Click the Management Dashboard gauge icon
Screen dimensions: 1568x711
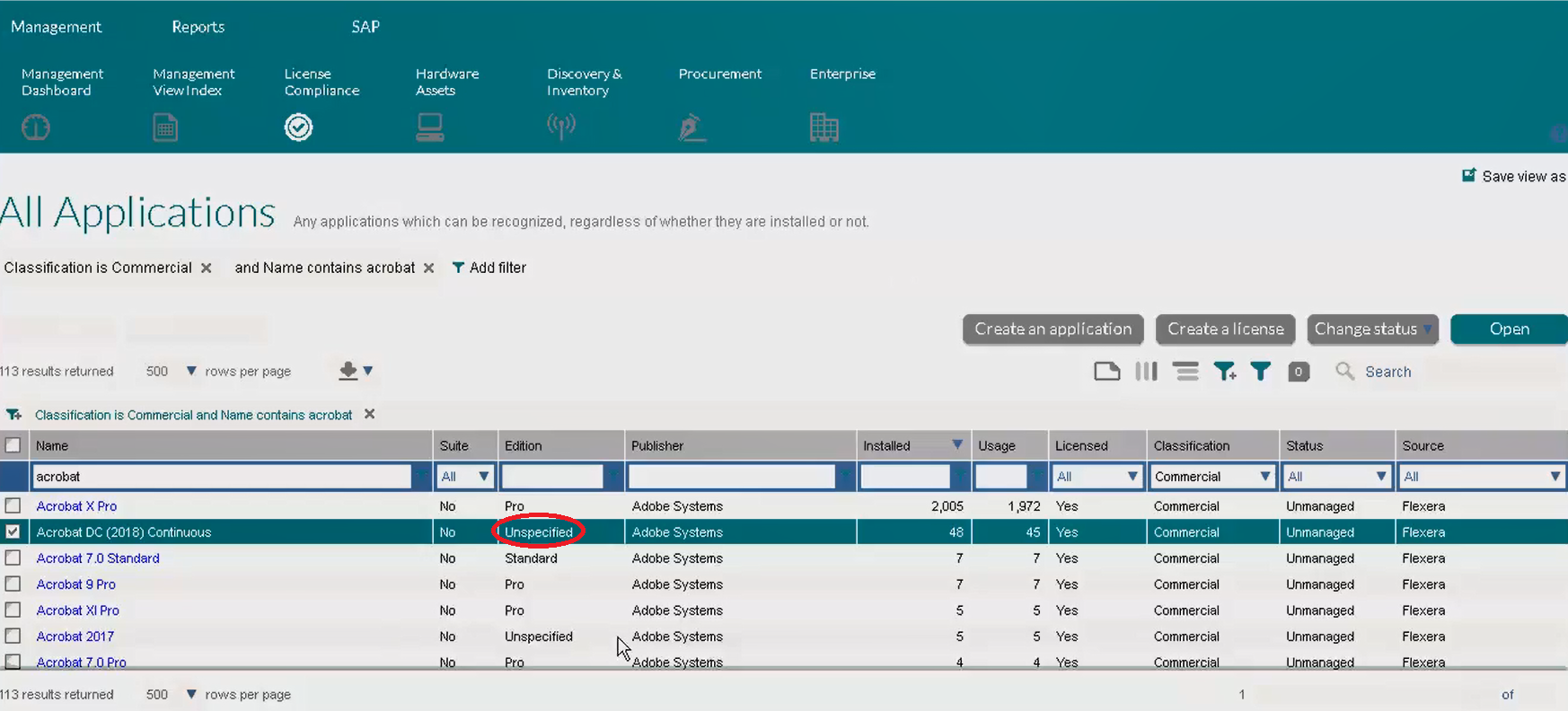point(36,127)
